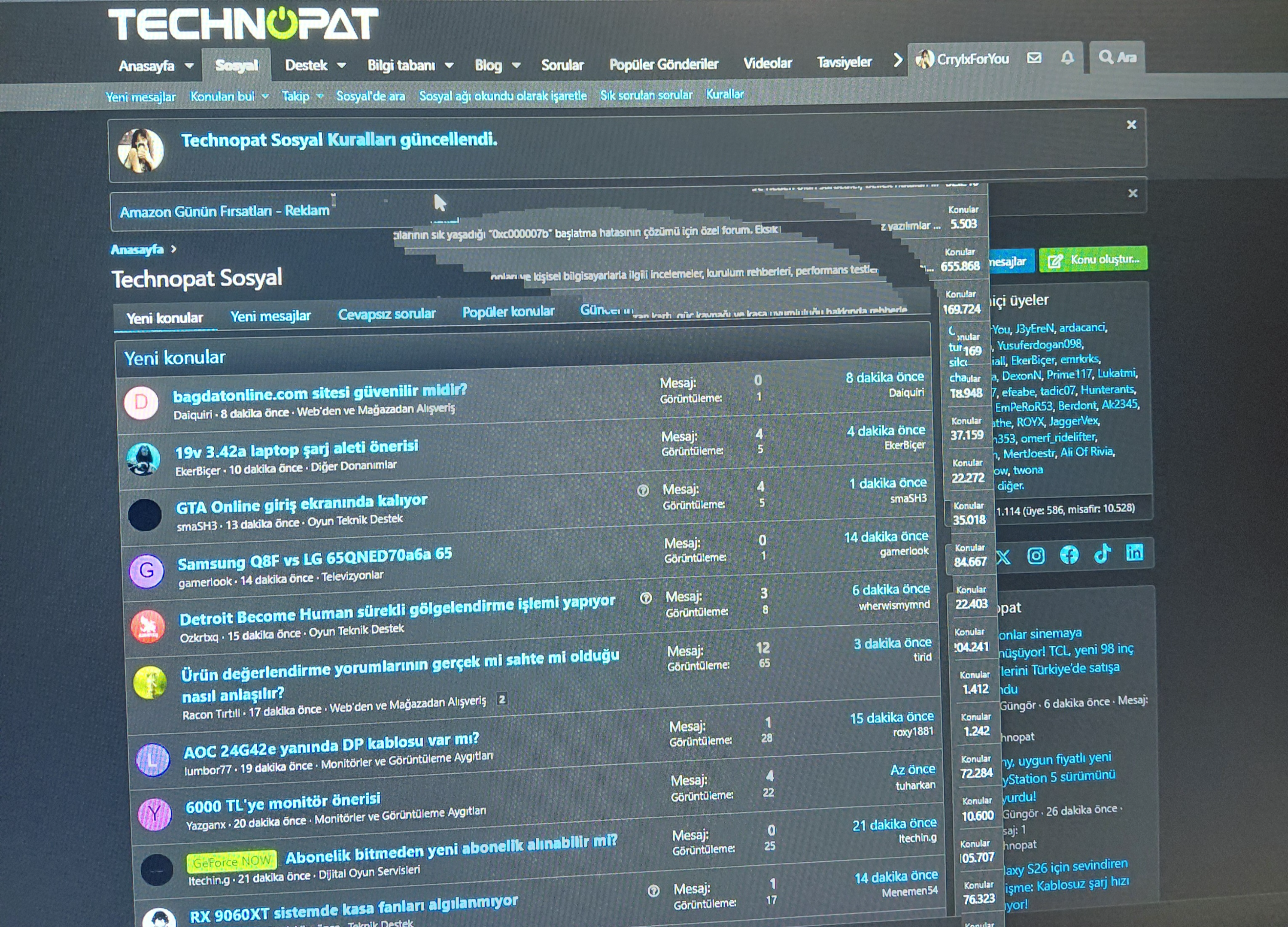Click gamerlook's avatar in the Samsung Q8F thread
Screen dimensions: 1288x927
pyautogui.click(x=146, y=570)
